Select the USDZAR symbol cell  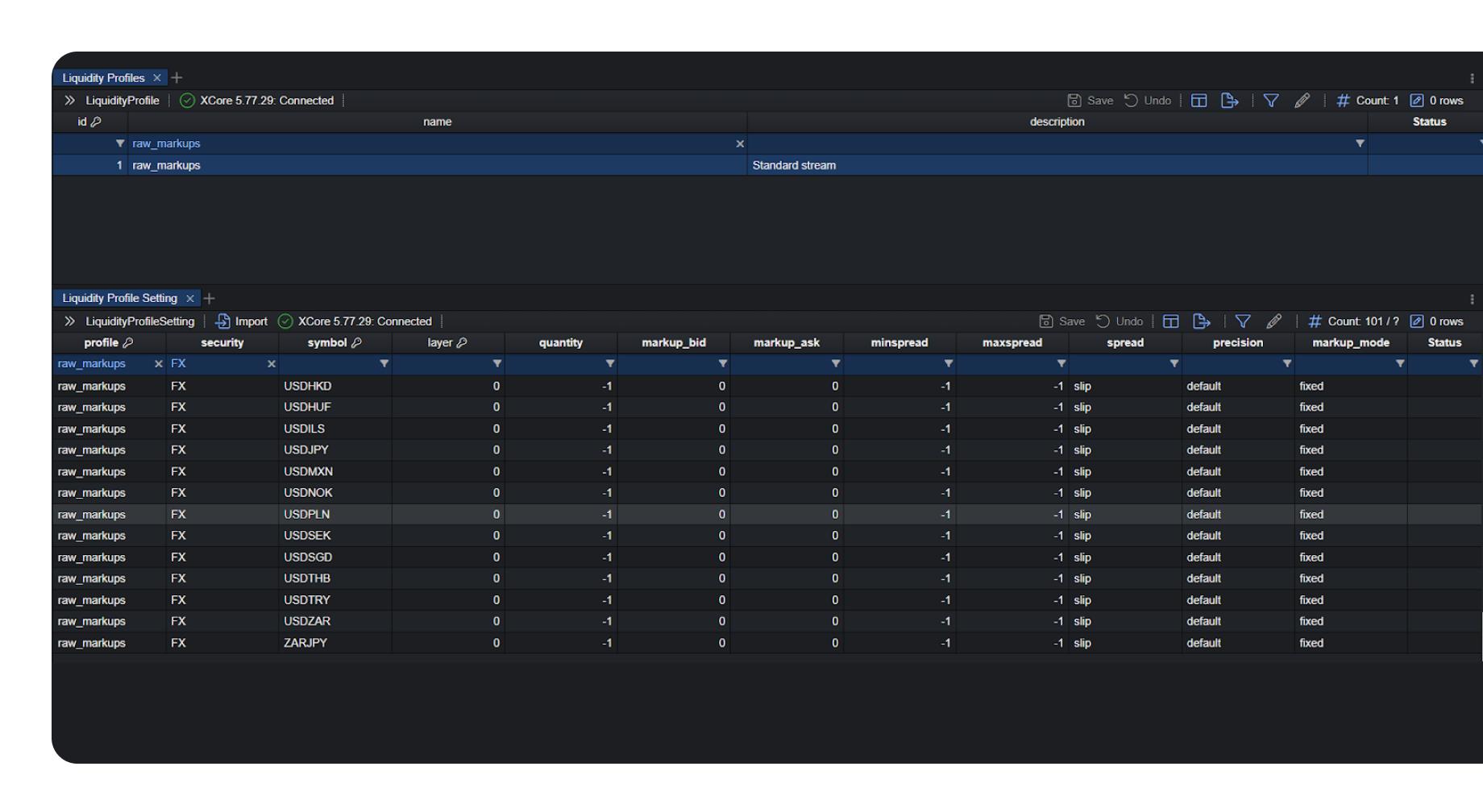[335, 621]
